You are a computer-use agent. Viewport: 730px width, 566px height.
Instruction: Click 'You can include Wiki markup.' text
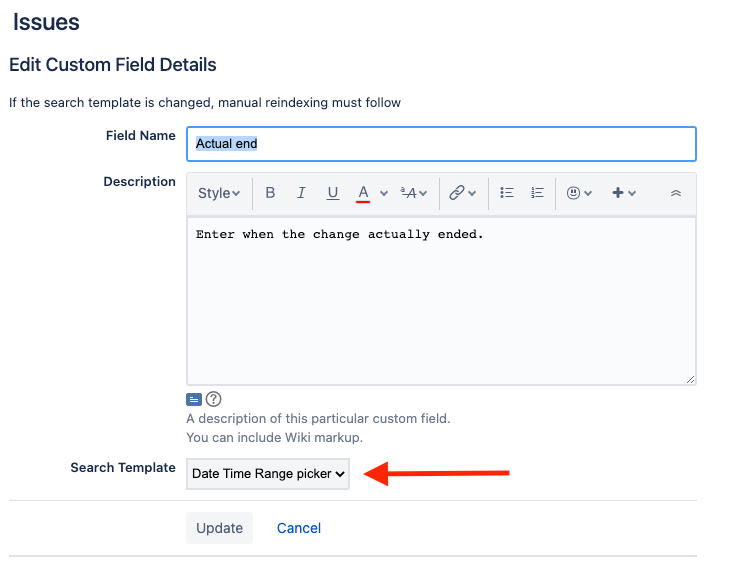274,438
